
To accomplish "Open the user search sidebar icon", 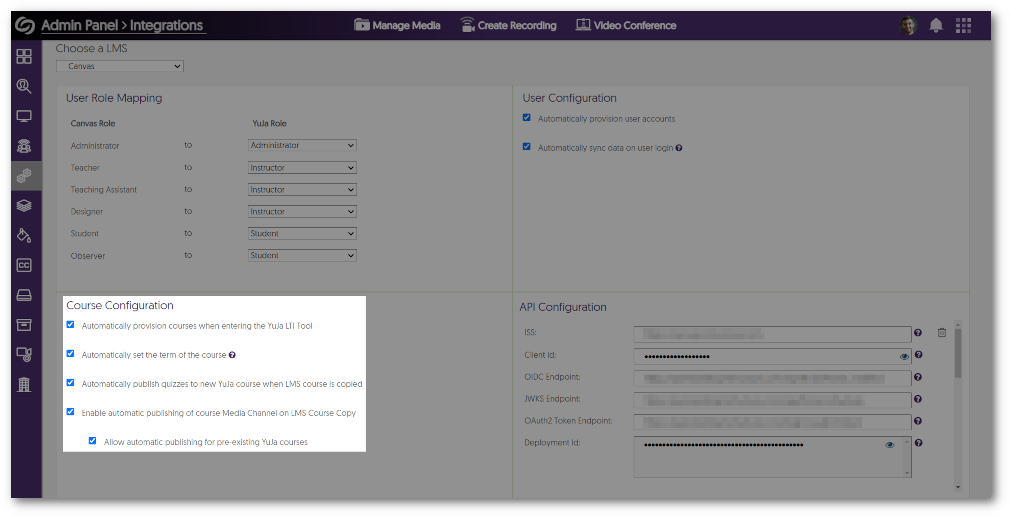I will click(24, 86).
